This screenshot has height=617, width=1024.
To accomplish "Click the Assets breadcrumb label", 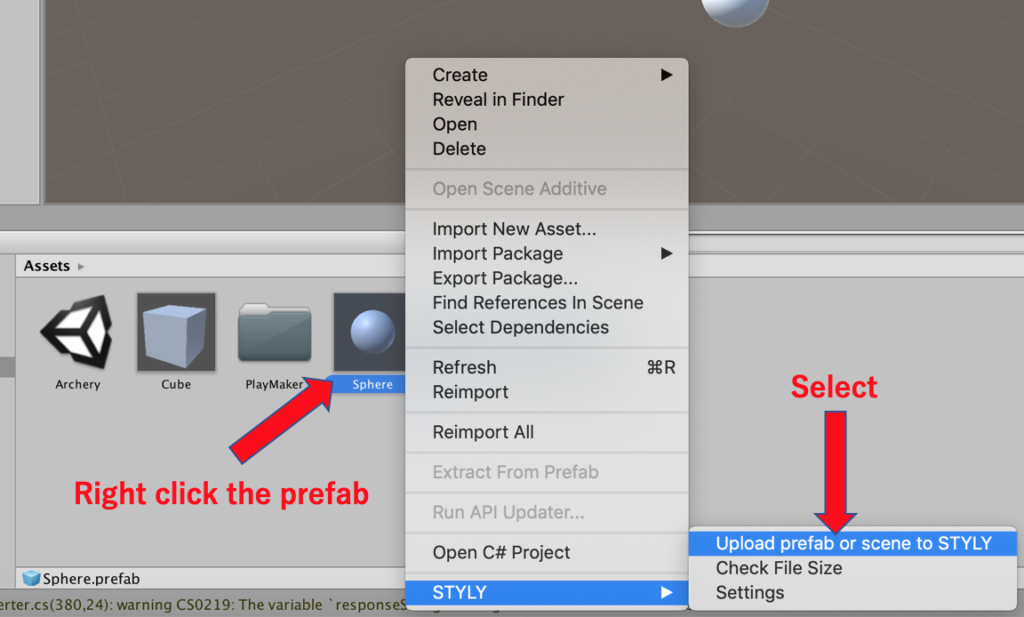I will click(x=46, y=266).
